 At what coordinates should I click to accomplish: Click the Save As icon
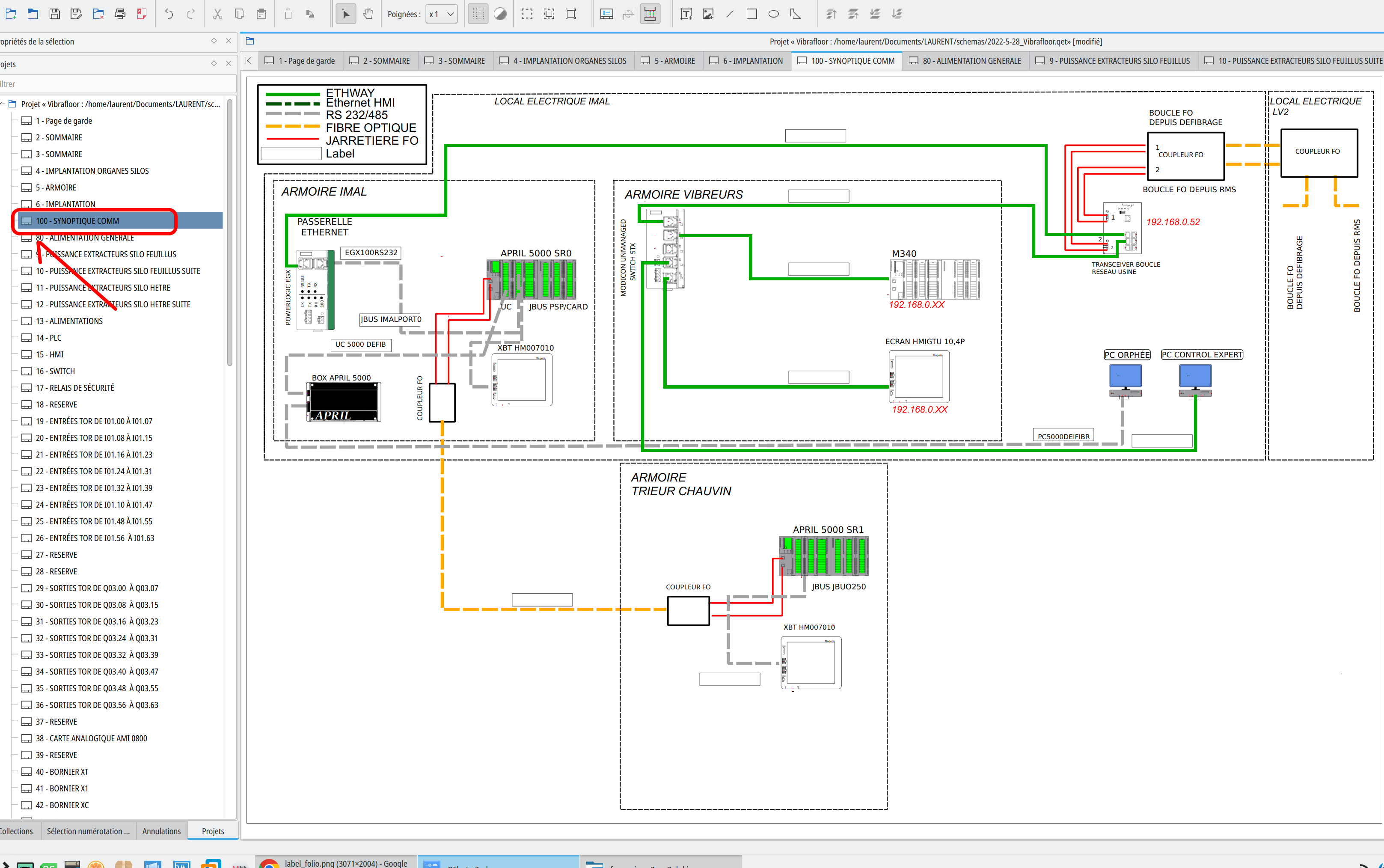click(76, 14)
